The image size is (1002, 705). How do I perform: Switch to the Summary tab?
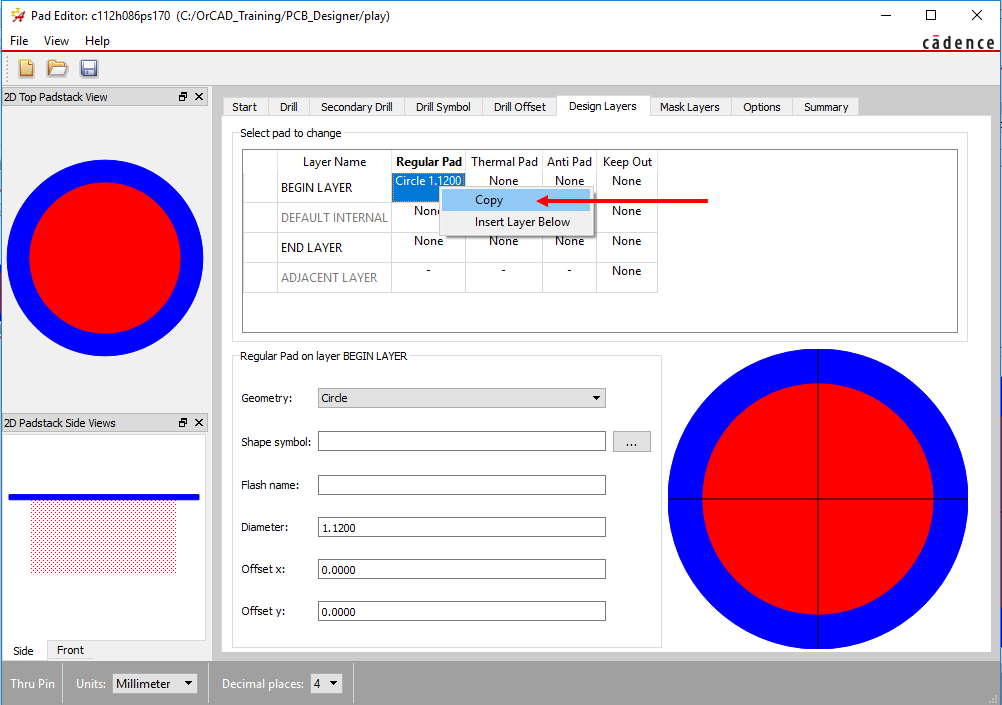coord(826,107)
